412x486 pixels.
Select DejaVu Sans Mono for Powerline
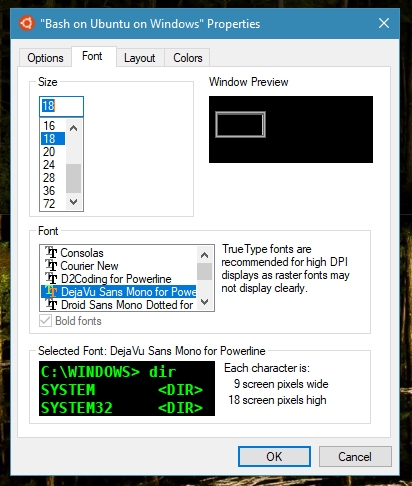tap(118, 292)
